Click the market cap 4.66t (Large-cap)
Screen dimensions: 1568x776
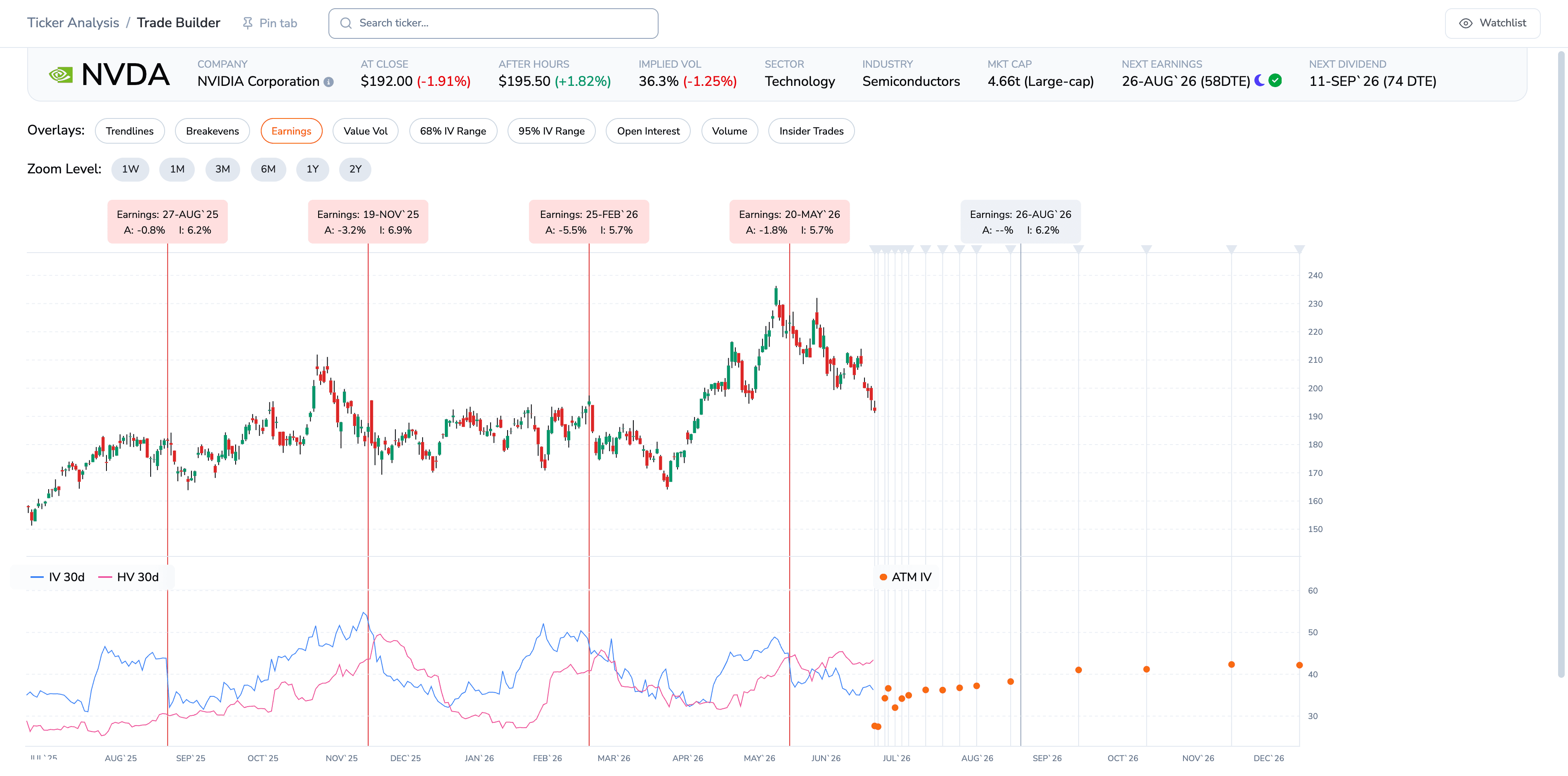[1041, 81]
